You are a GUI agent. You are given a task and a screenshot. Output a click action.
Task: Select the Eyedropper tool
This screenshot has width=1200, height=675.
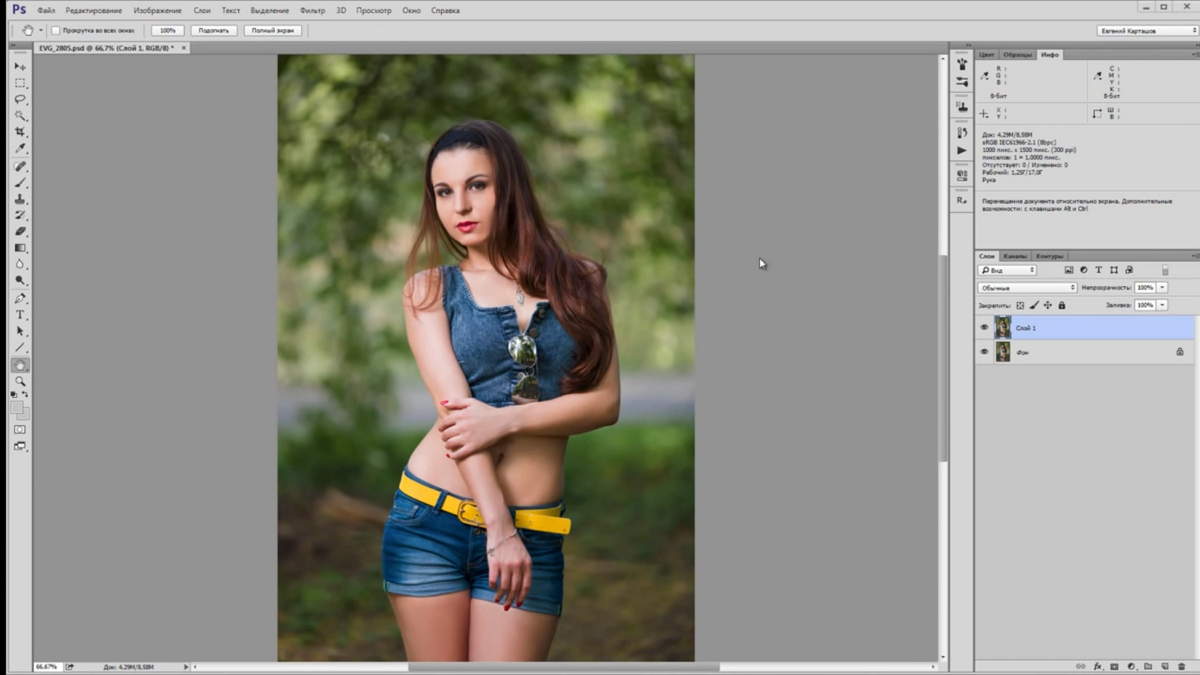click(x=20, y=149)
